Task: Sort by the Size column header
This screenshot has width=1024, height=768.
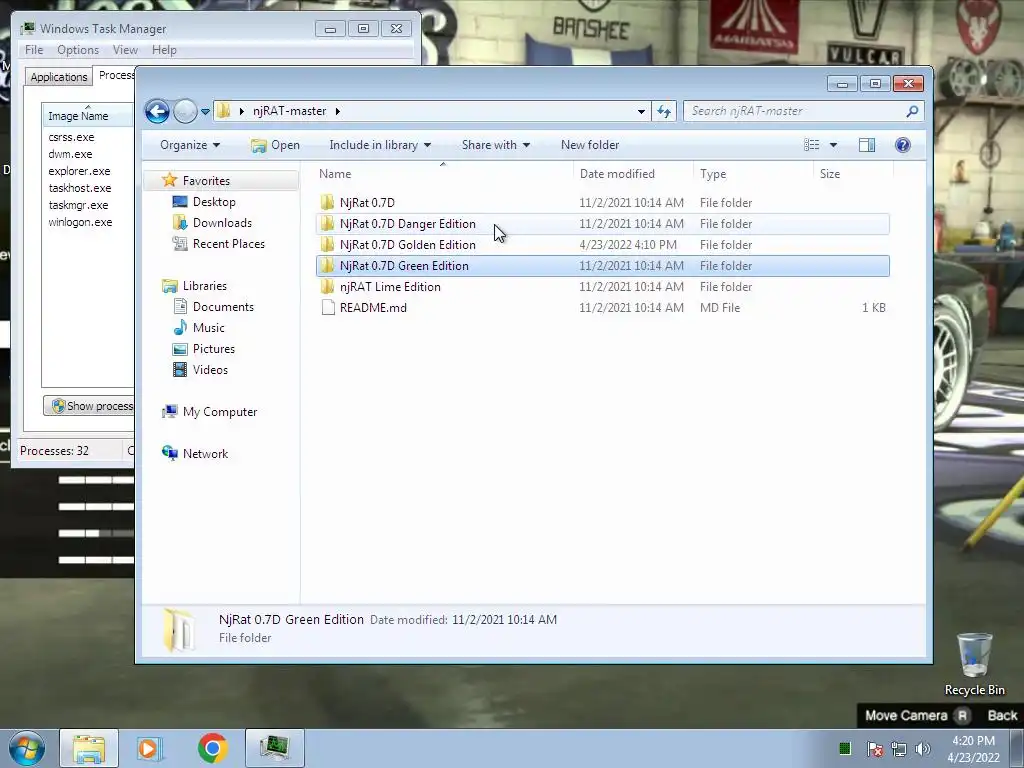Action: pyautogui.click(x=853, y=174)
